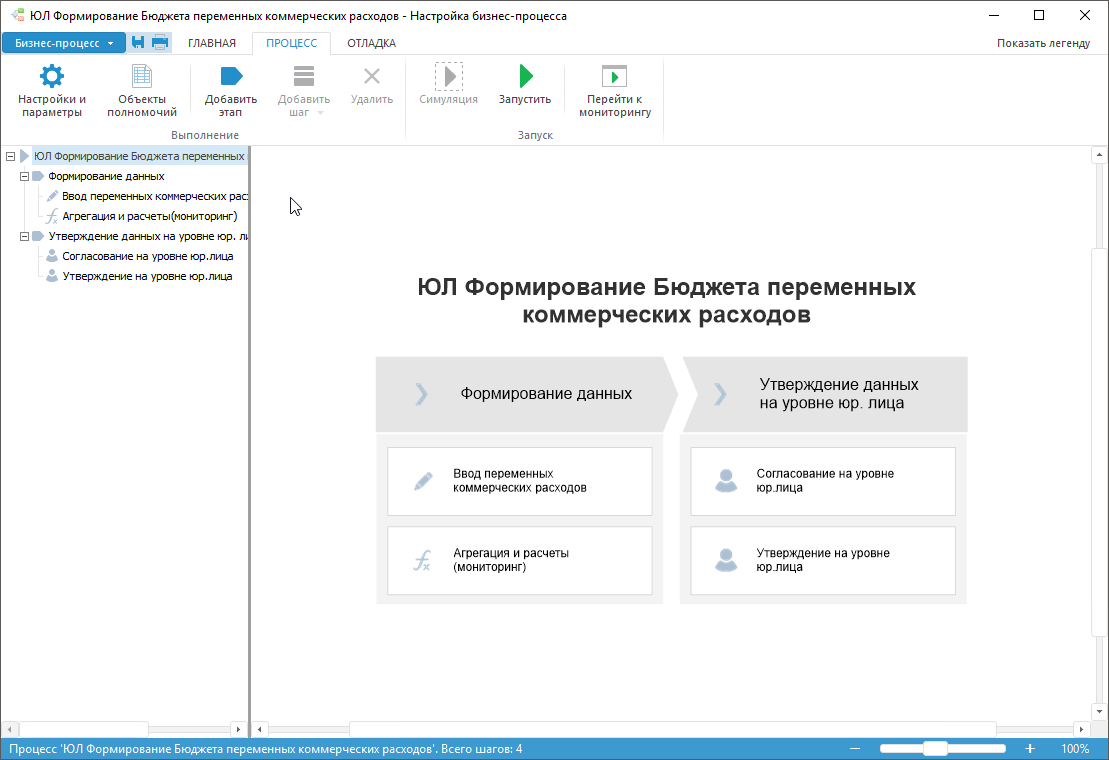Click Перейти к мониторингу icon

(x=614, y=77)
